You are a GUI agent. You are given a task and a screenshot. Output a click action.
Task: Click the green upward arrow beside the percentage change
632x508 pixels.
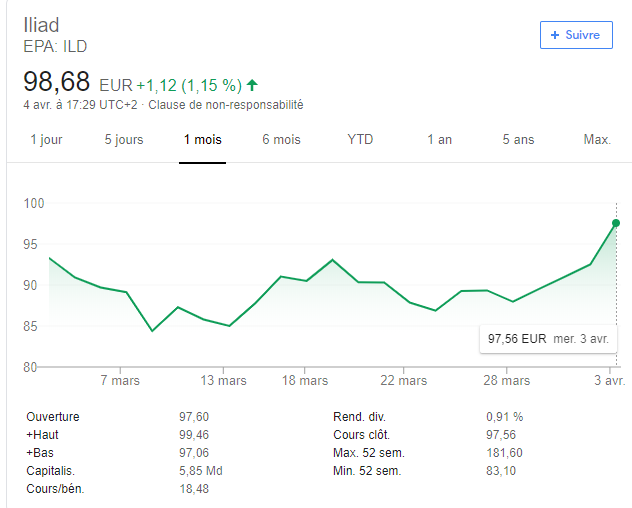(x=252, y=84)
